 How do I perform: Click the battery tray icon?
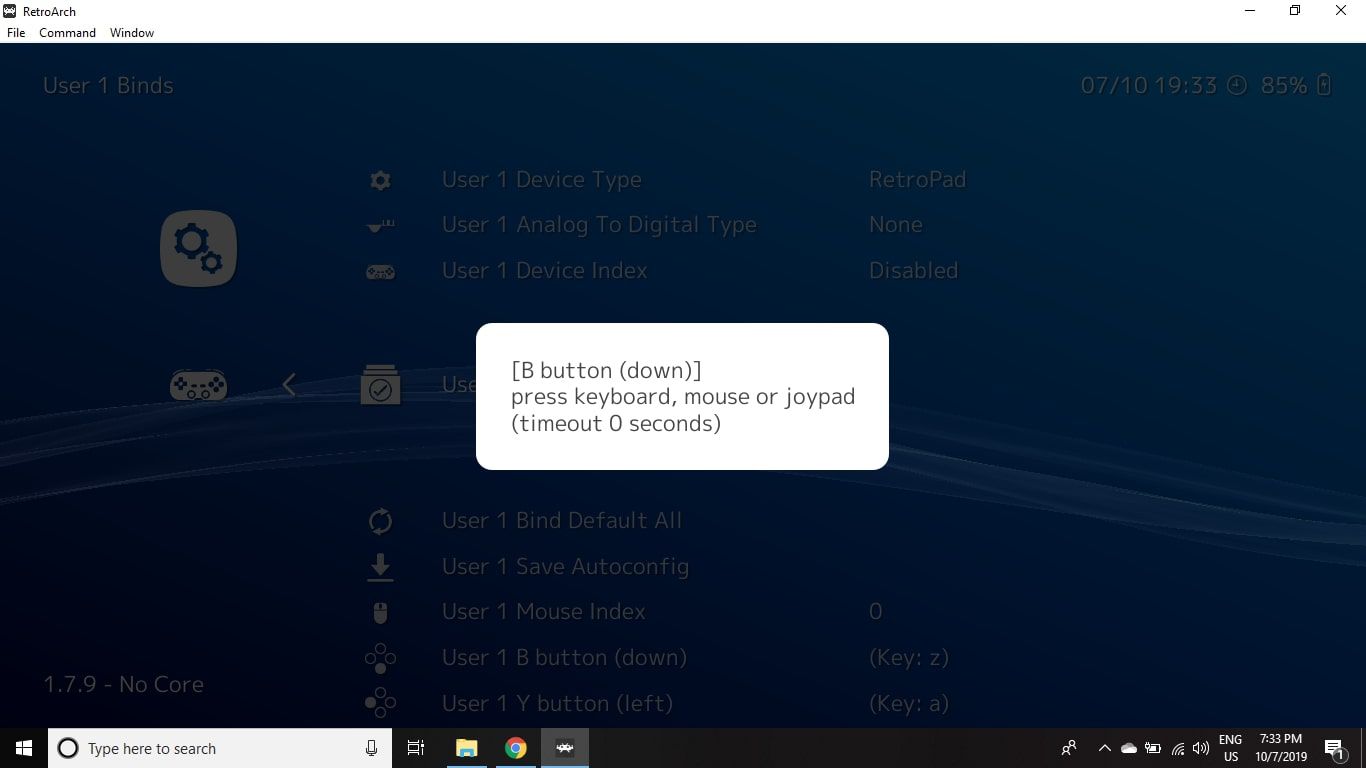1153,748
